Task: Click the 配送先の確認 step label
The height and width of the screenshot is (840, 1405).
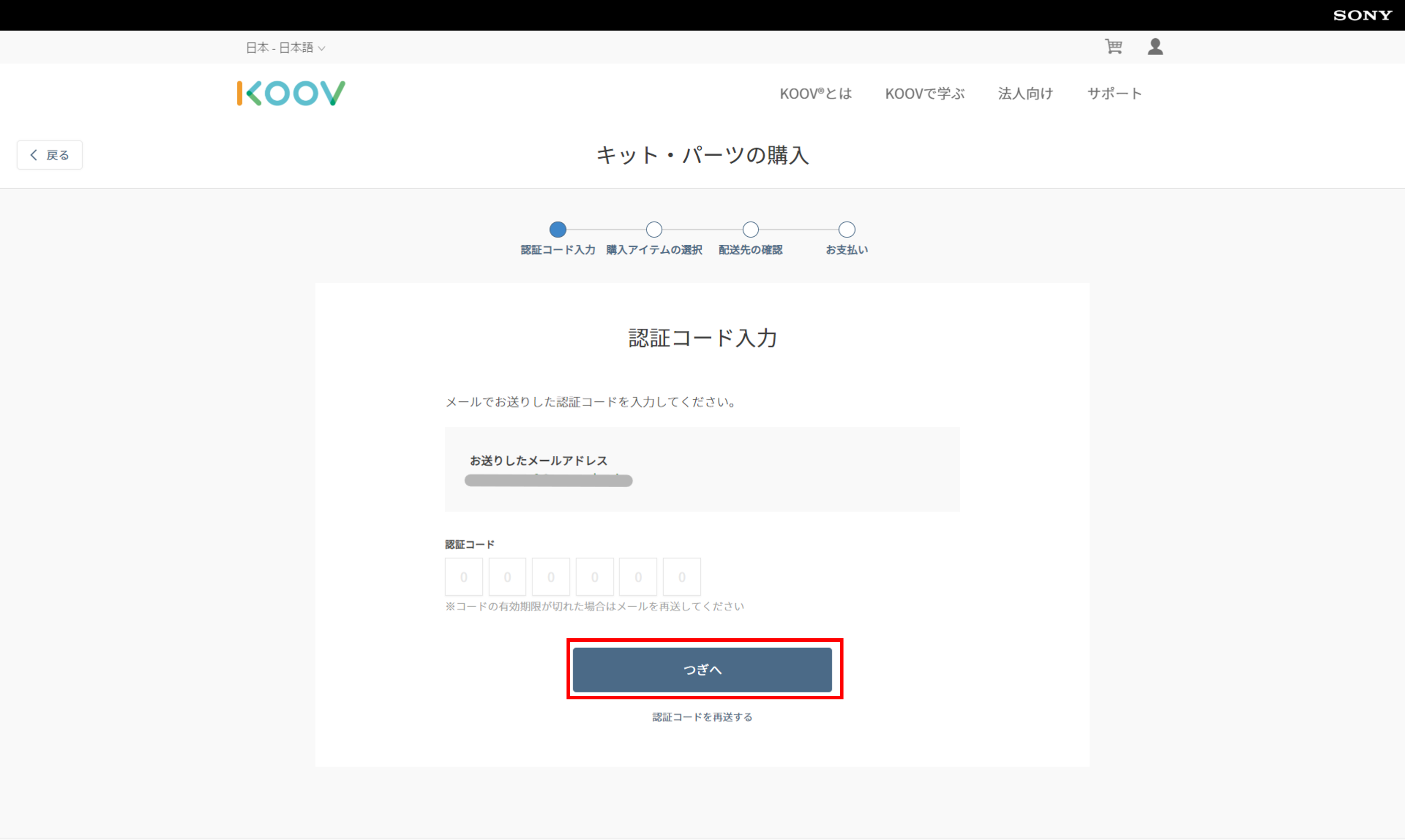Action: 750,250
